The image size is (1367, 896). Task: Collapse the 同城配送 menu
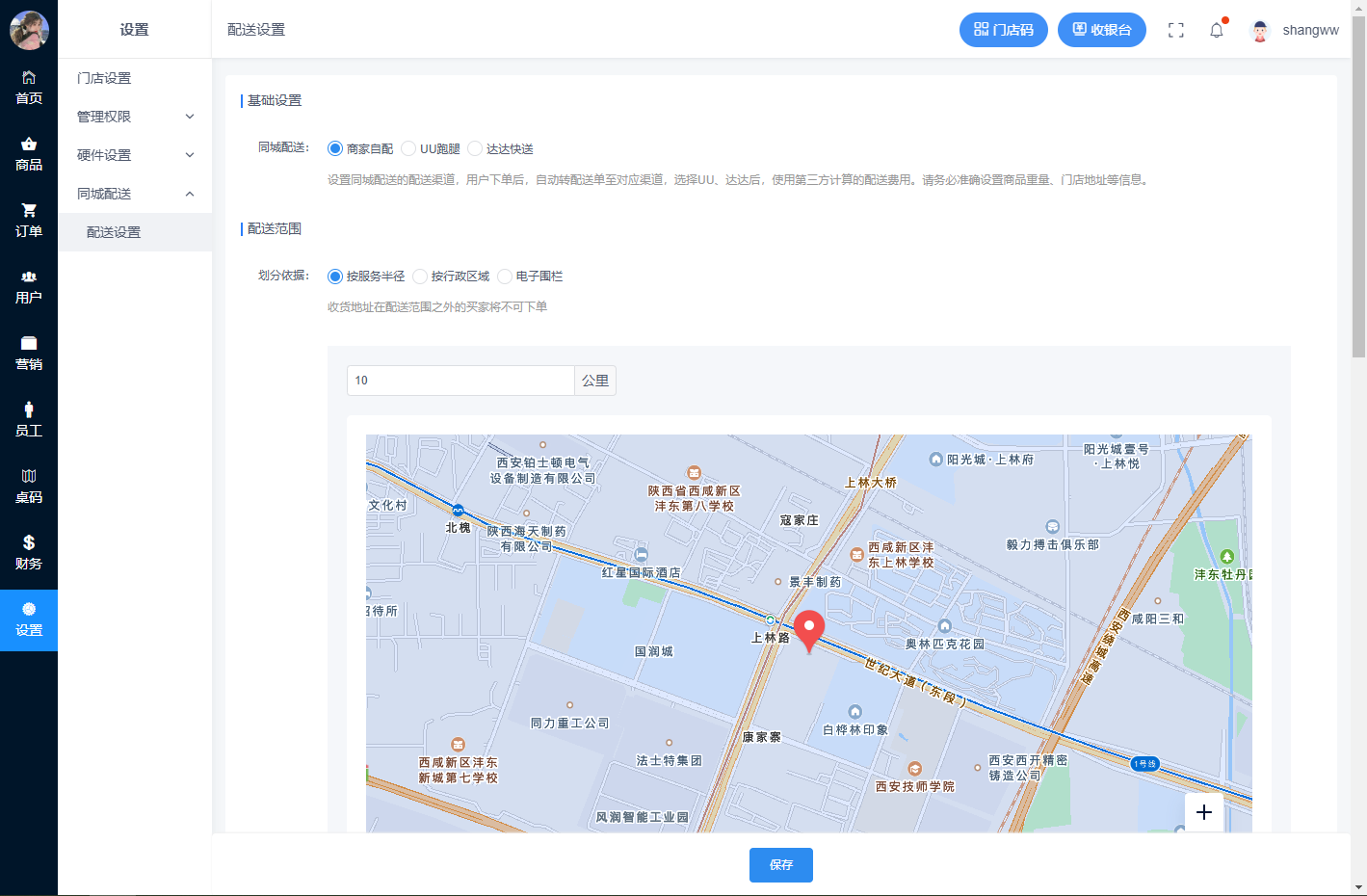135,194
